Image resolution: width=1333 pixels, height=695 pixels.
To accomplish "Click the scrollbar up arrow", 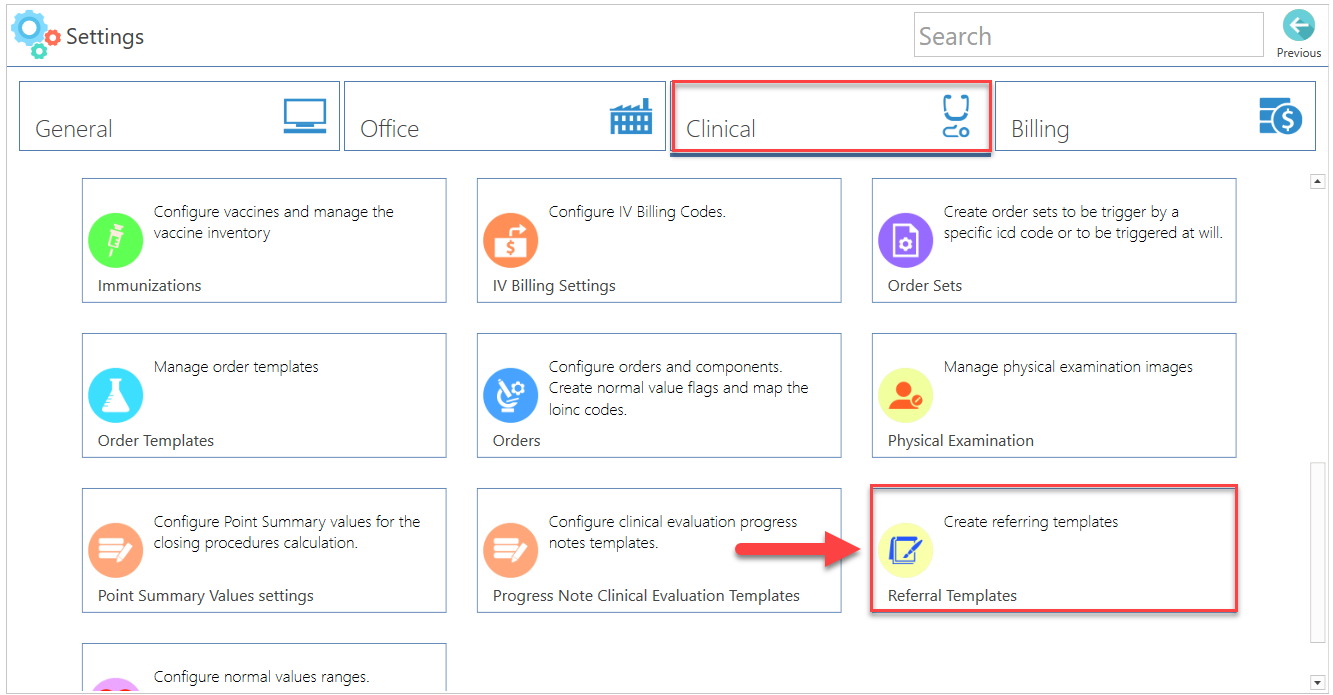I will point(1318,181).
